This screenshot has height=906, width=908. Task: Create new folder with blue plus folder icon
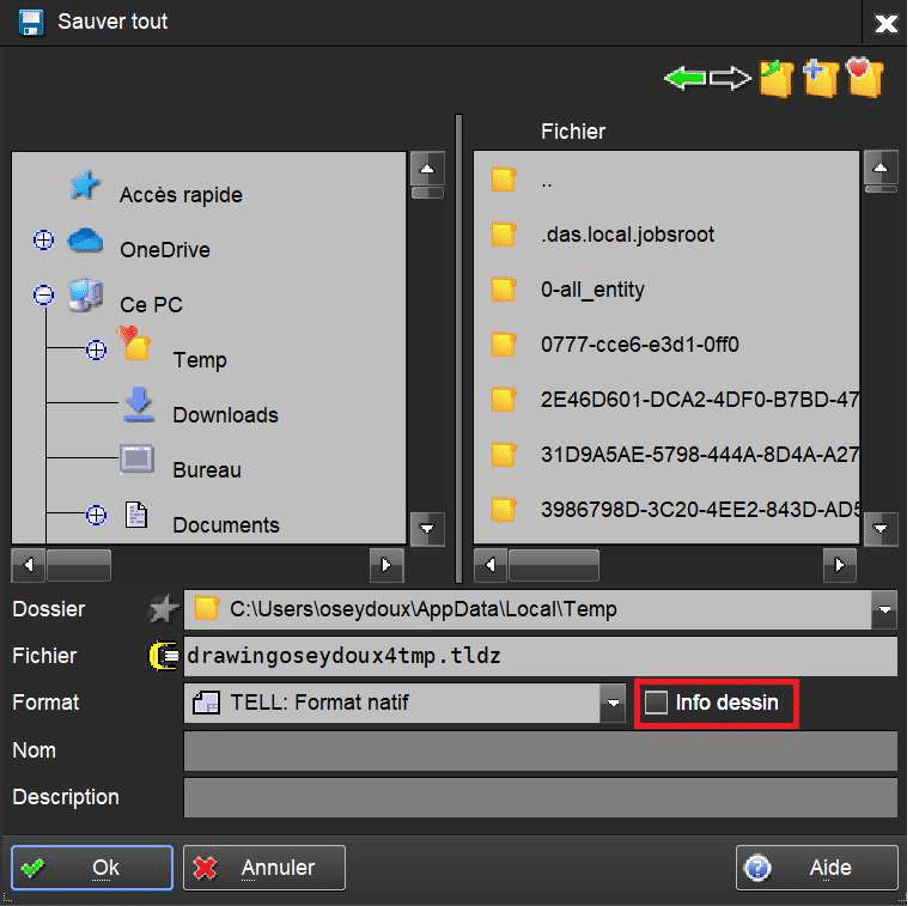(x=821, y=78)
